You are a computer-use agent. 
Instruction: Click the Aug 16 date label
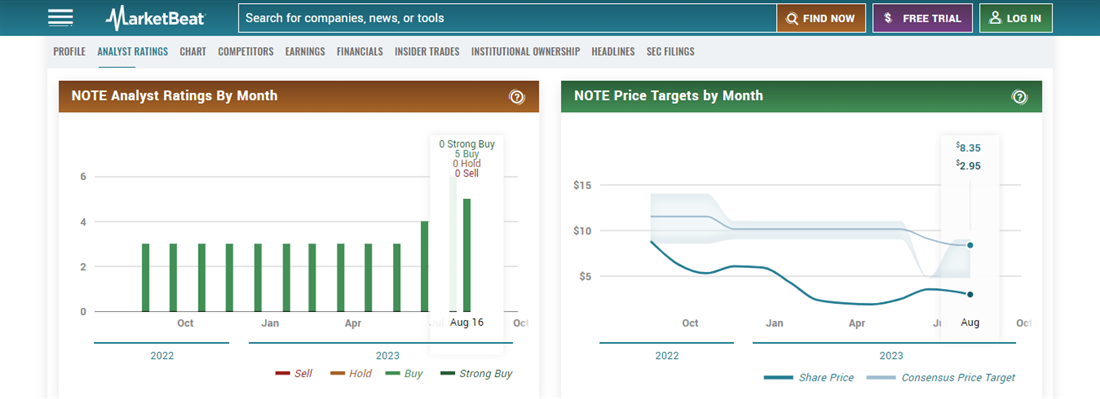tap(467, 323)
